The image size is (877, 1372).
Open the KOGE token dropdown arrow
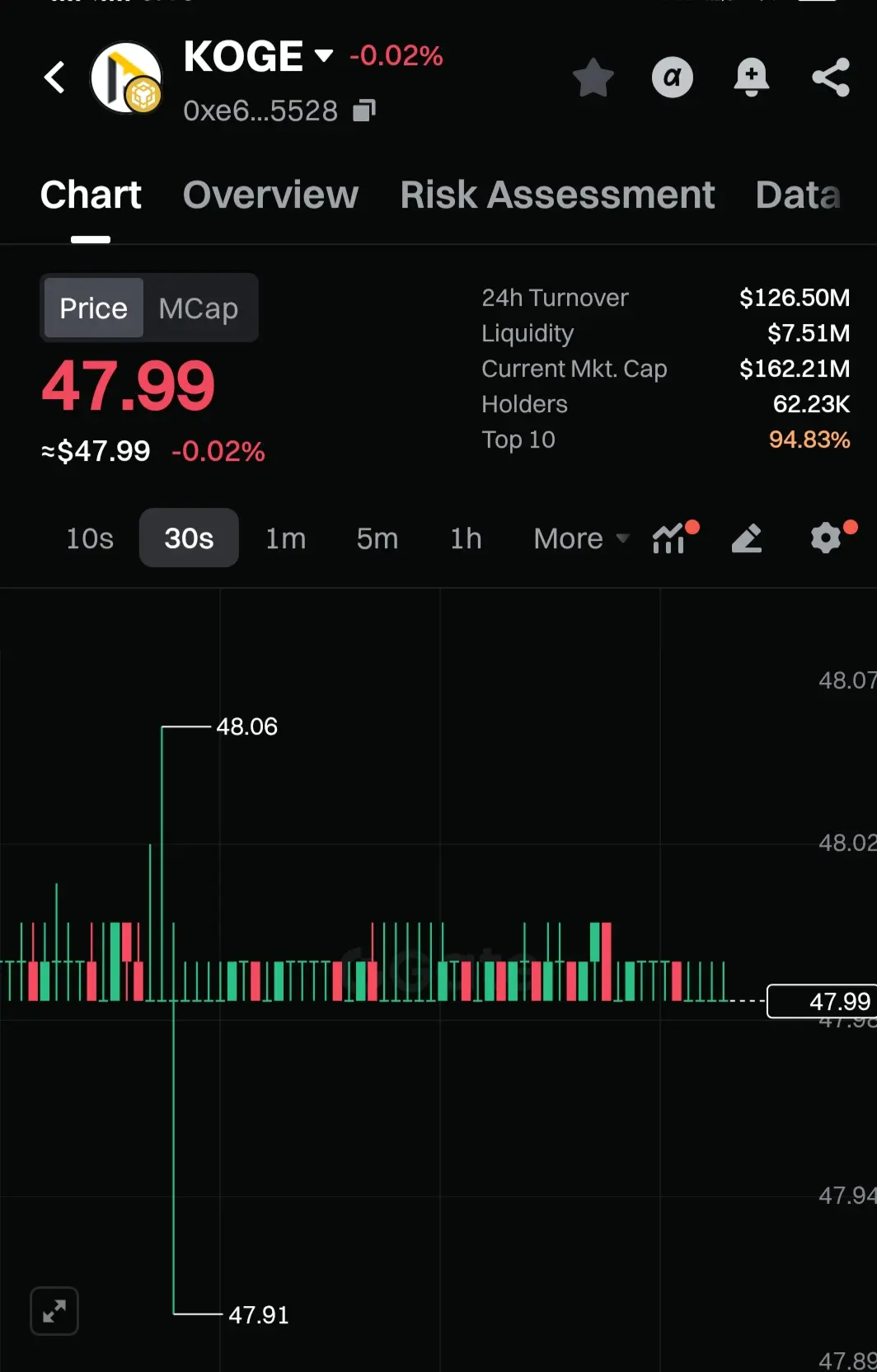(x=324, y=56)
